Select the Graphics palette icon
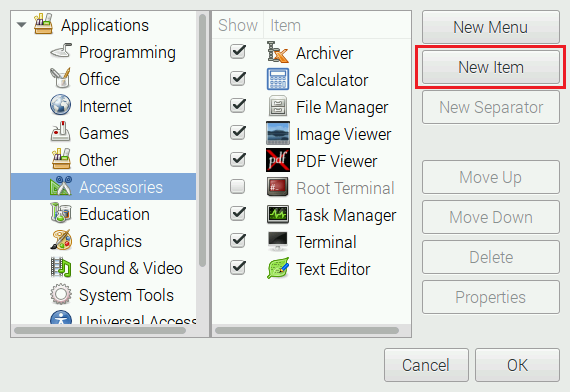570x392 pixels. 61,240
